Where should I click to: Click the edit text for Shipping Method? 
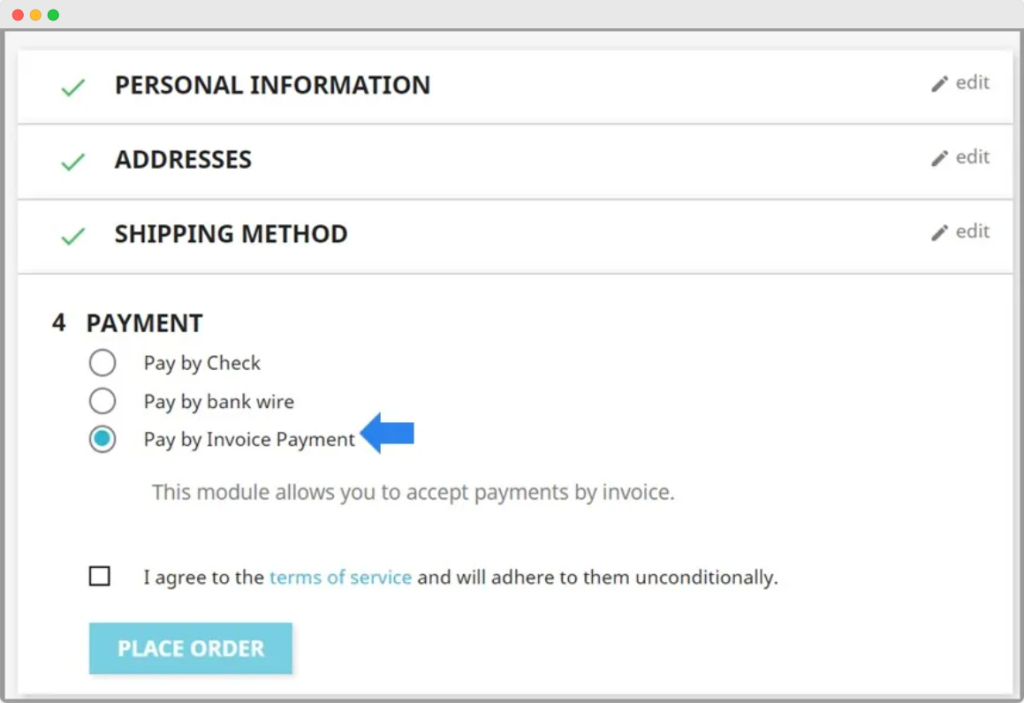click(972, 232)
